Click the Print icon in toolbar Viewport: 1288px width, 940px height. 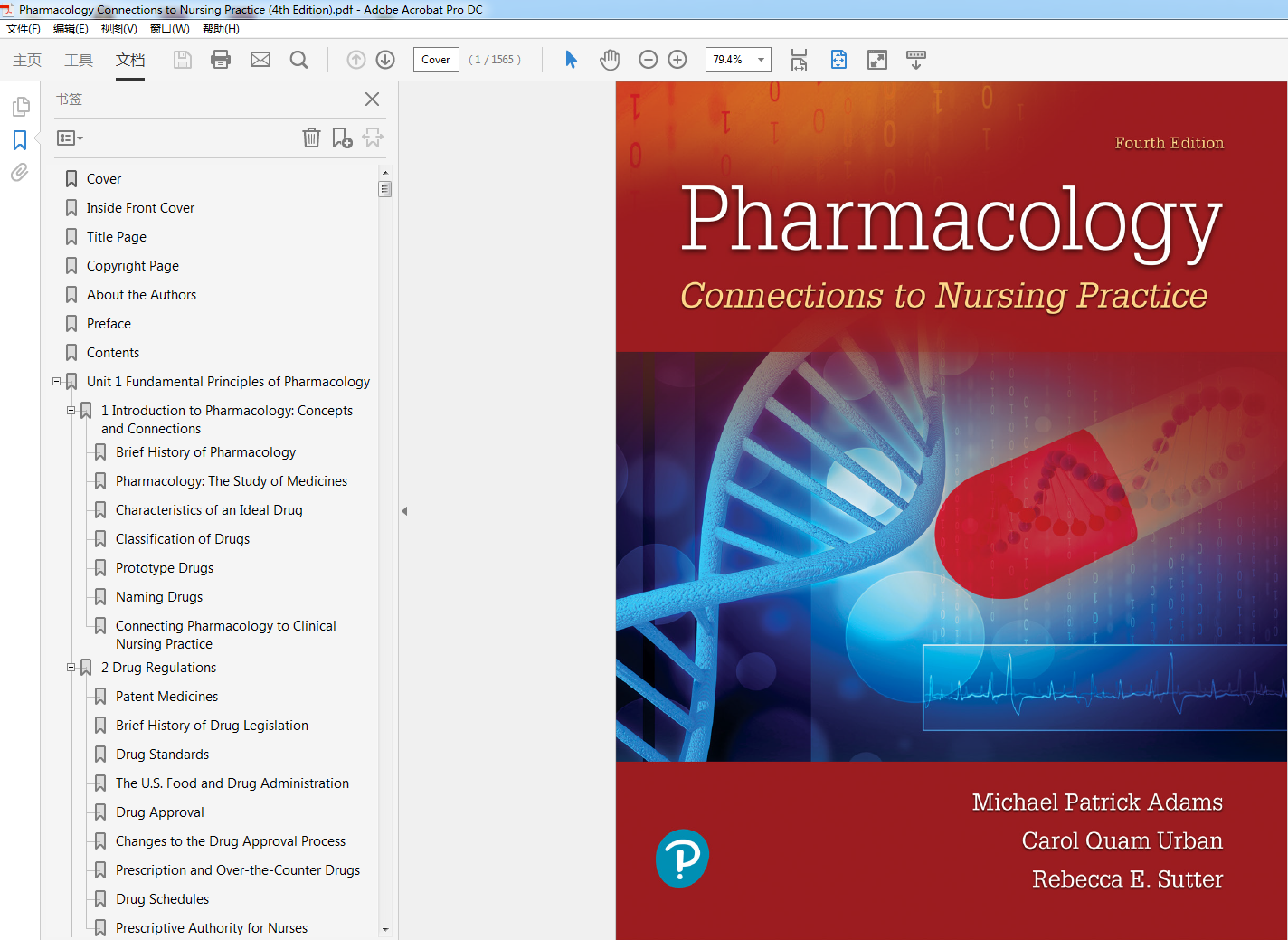221,60
